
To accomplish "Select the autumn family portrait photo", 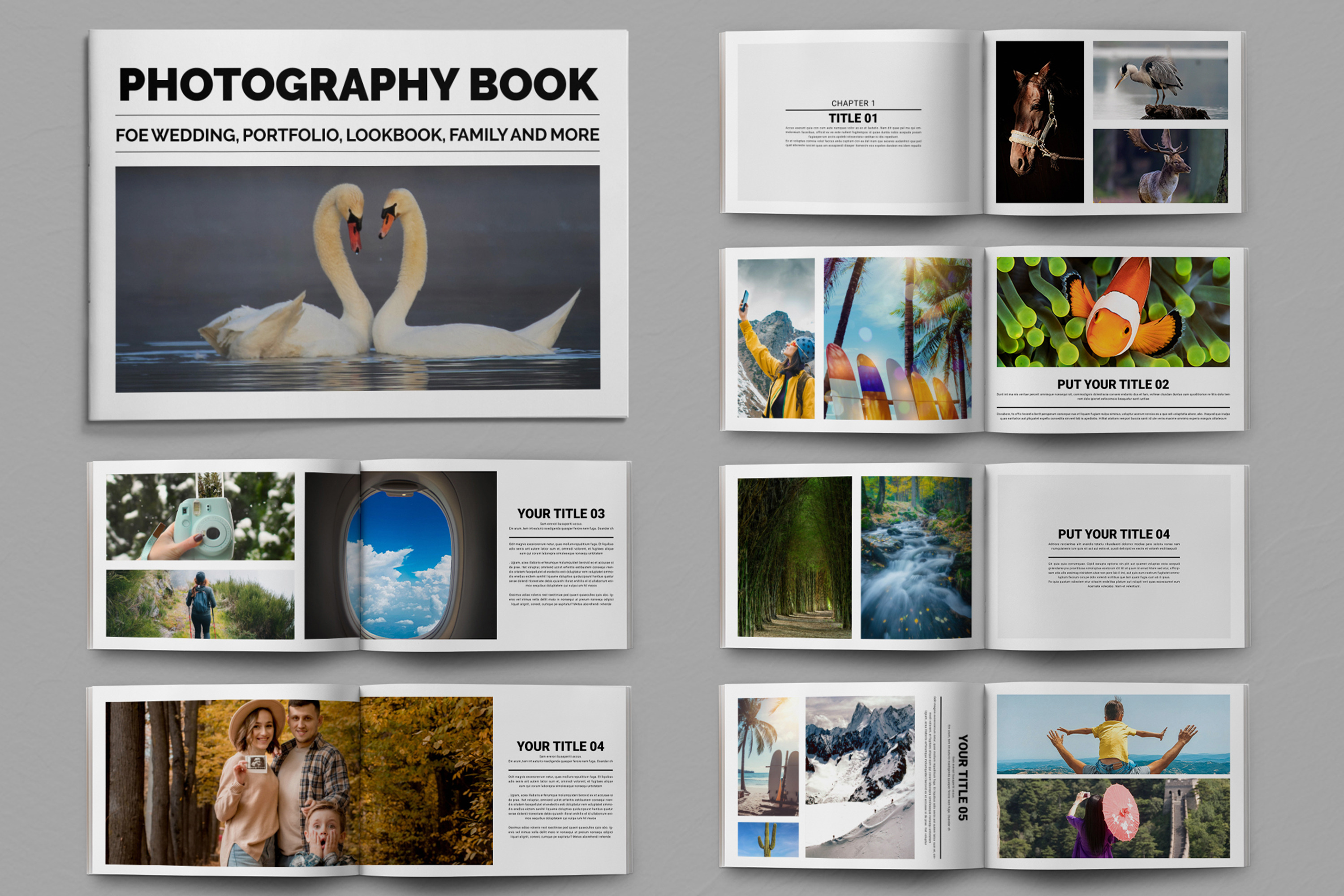I will pos(298,780).
